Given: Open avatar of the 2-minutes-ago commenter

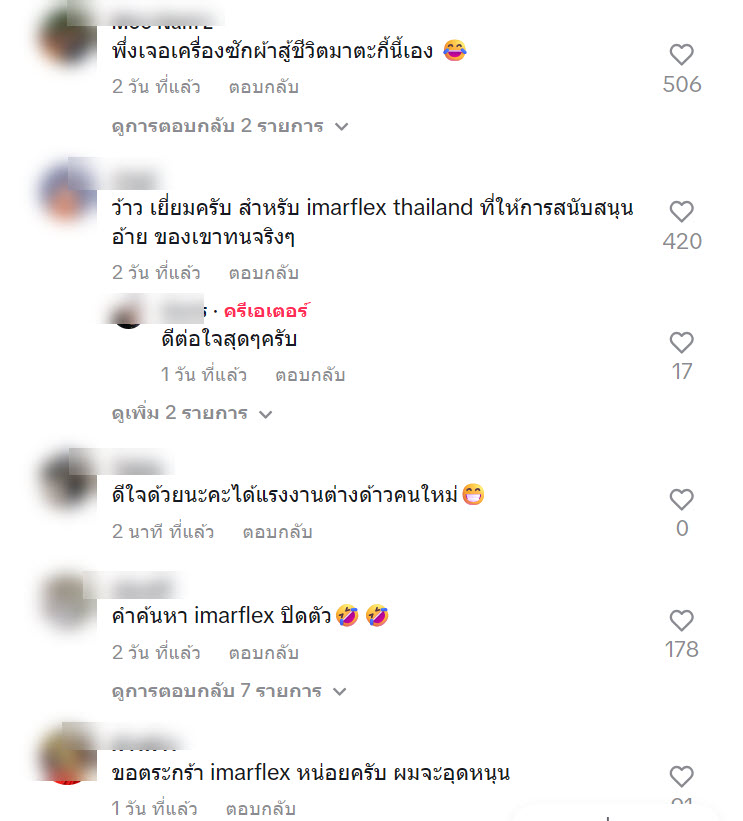Looking at the screenshot, I should [68, 482].
